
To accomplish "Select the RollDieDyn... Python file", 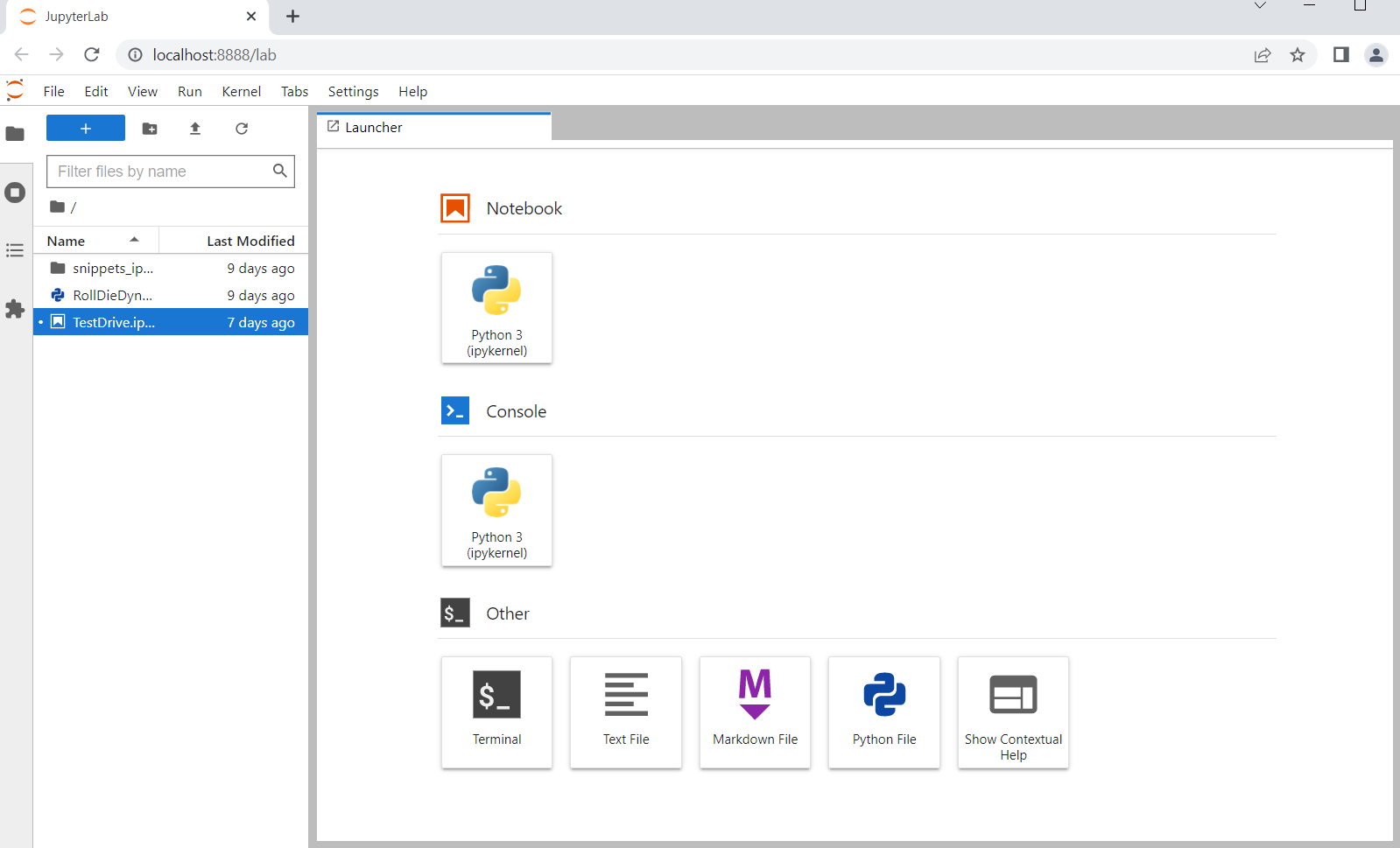I will click(171, 295).
